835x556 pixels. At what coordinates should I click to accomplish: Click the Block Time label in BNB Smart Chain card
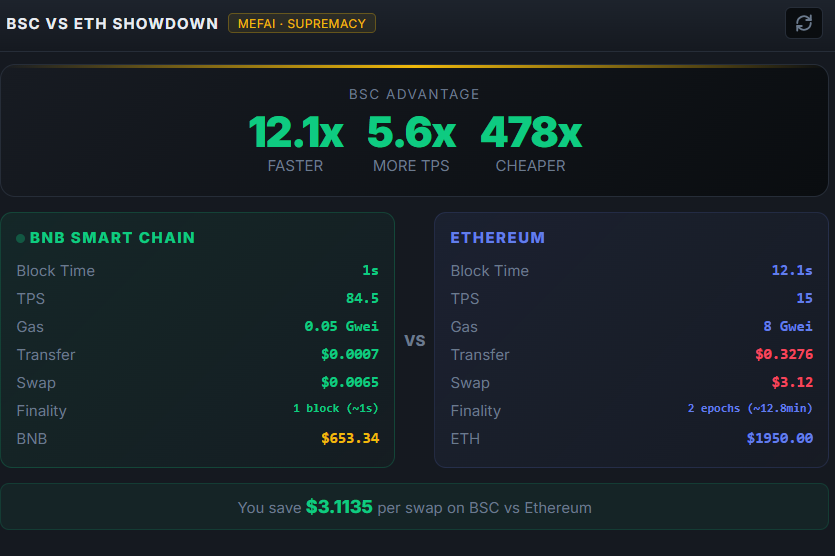pyautogui.click(x=55, y=271)
